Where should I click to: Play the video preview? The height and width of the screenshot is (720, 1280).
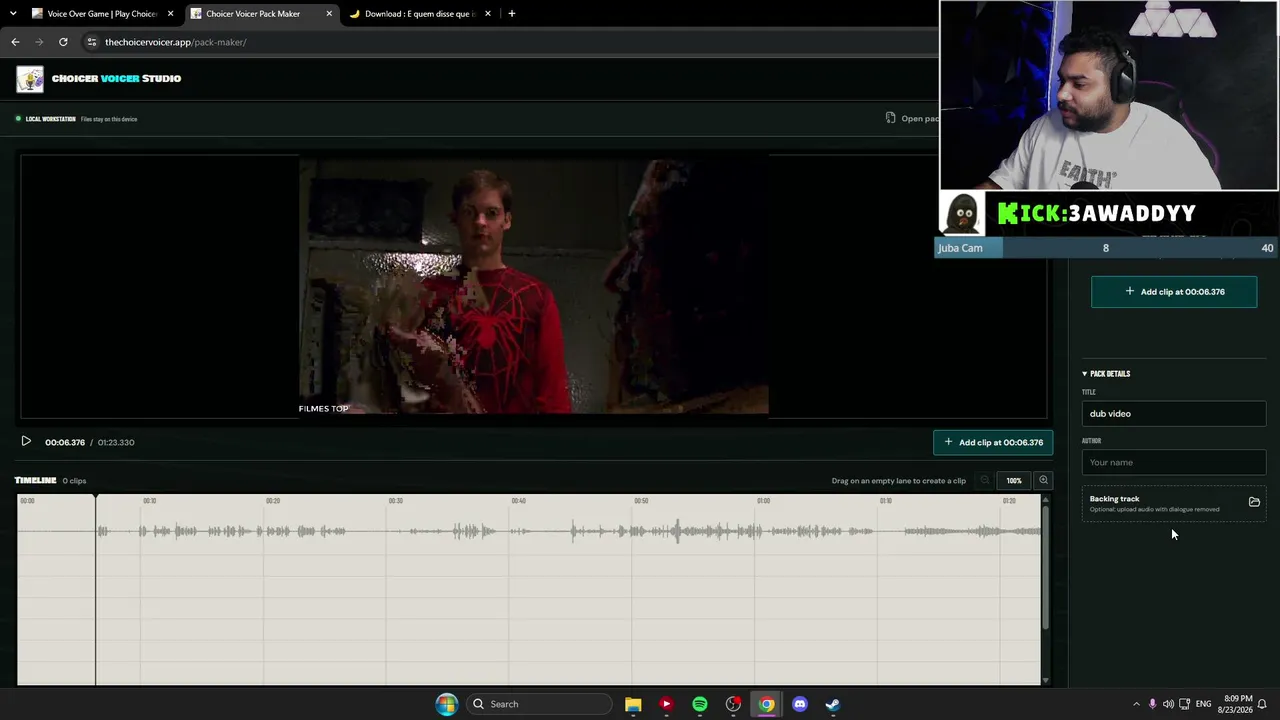26,441
